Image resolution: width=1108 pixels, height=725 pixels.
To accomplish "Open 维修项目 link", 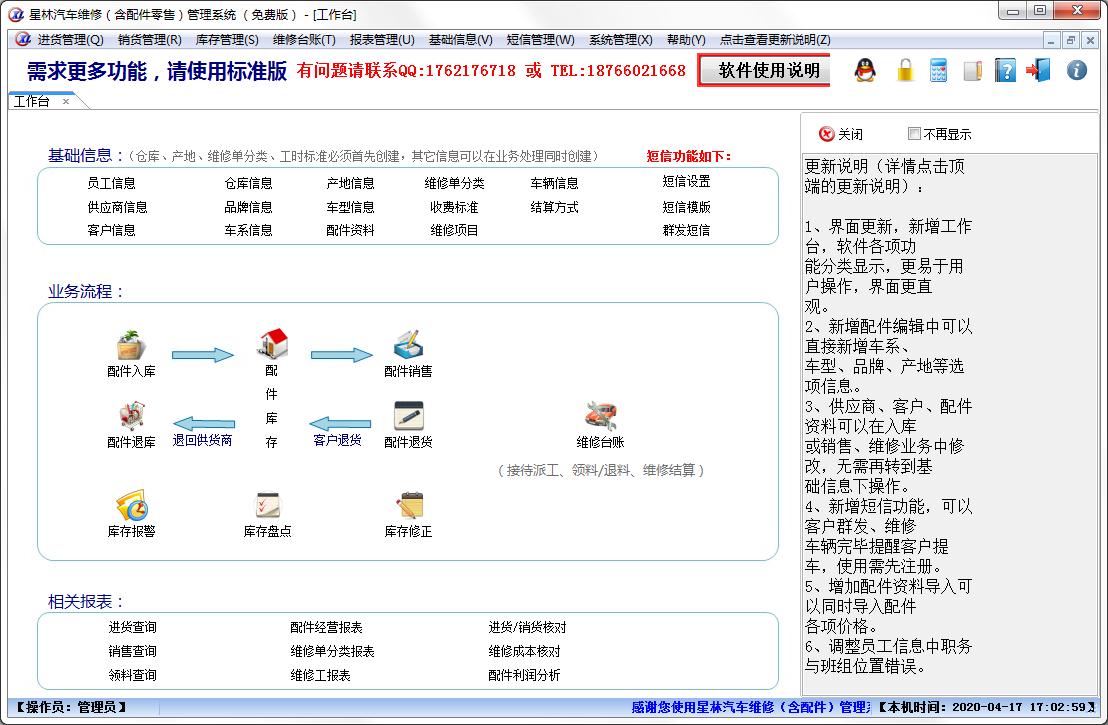I will pos(454,230).
